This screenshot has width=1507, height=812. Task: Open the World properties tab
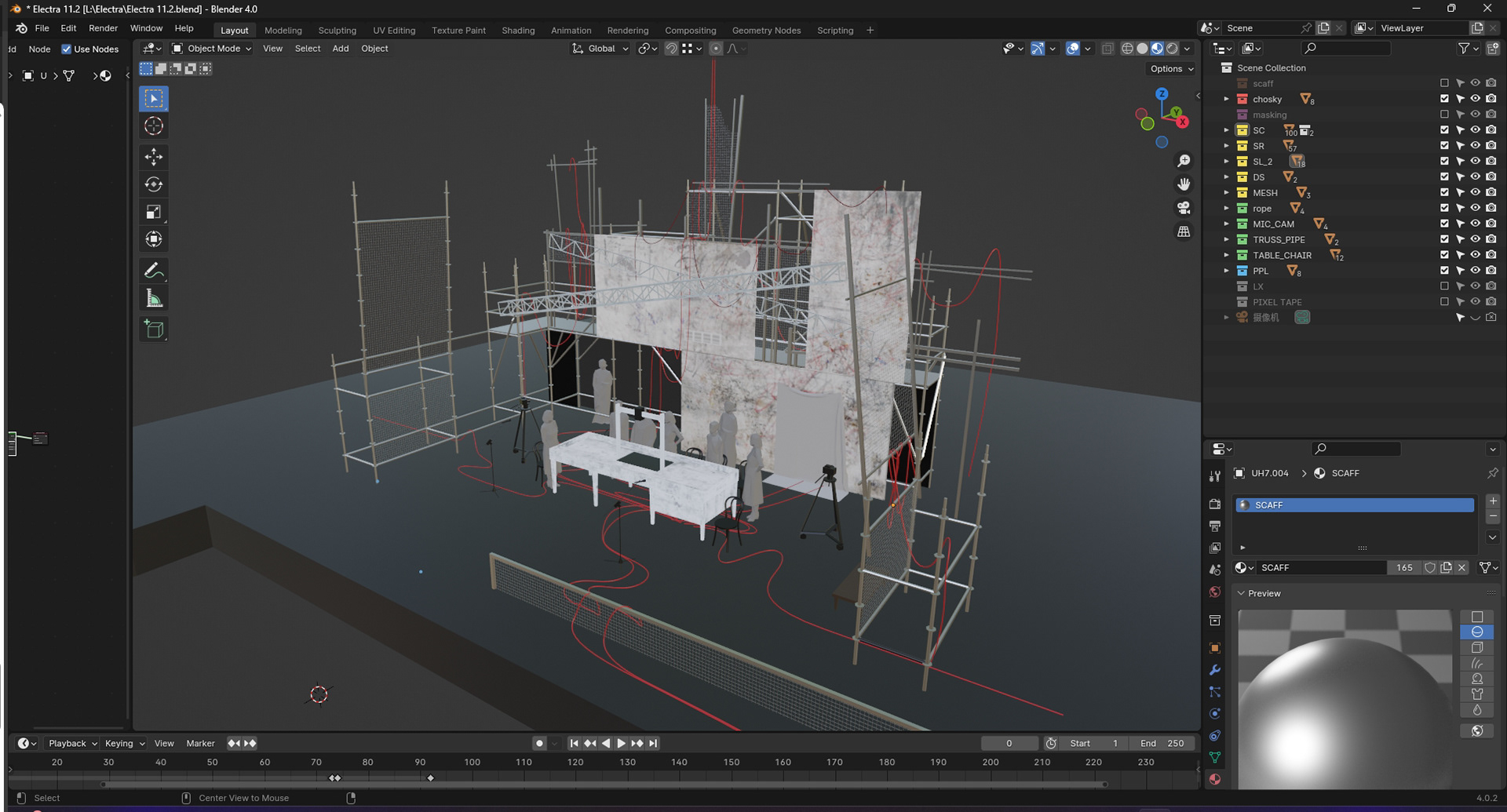pyautogui.click(x=1215, y=592)
